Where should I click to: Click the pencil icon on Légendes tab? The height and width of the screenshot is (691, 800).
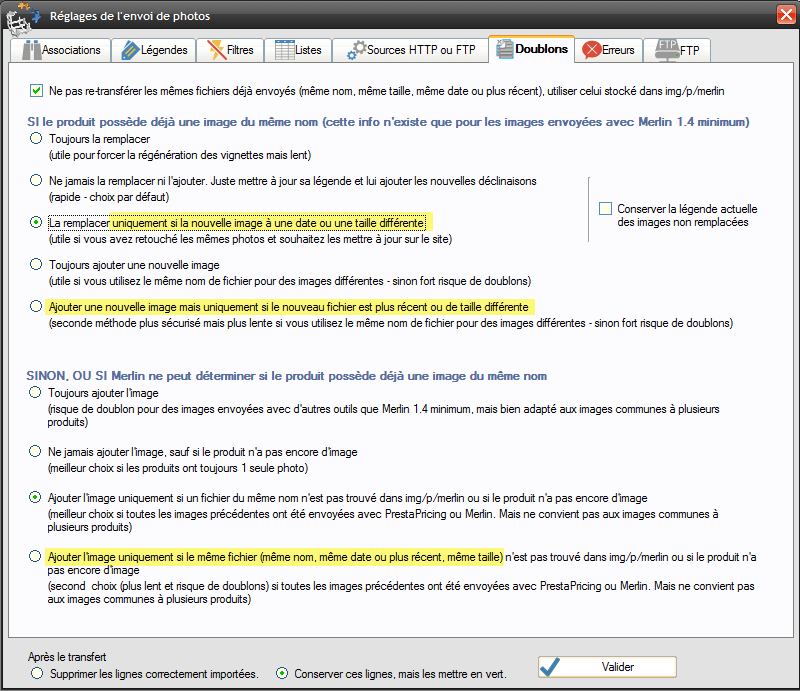pos(127,50)
